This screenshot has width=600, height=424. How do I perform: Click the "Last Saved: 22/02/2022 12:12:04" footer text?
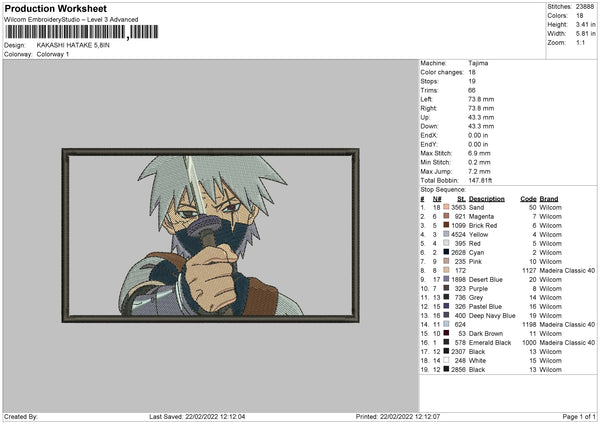pos(197,417)
